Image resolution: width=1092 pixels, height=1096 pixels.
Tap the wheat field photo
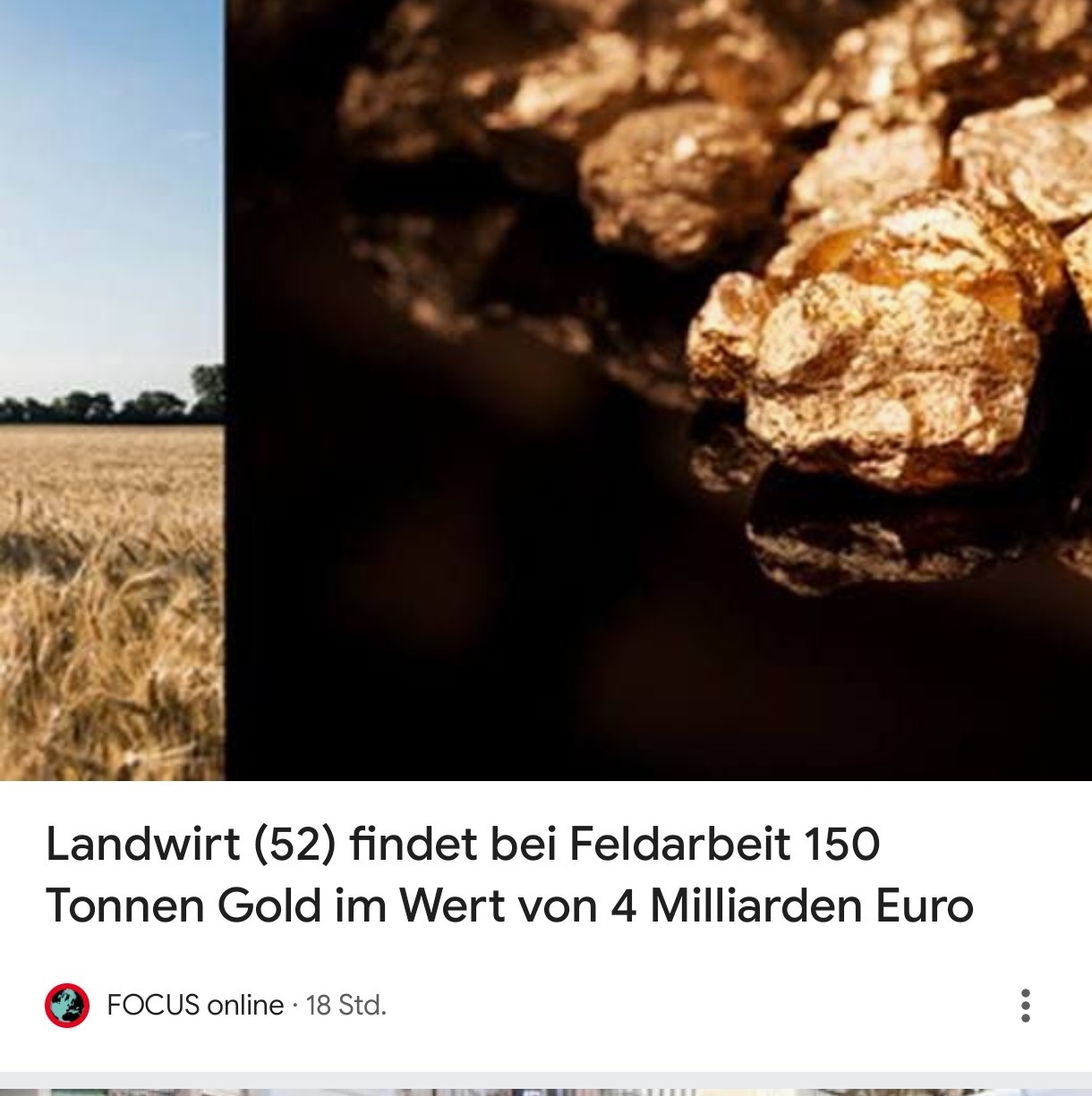click(112, 390)
